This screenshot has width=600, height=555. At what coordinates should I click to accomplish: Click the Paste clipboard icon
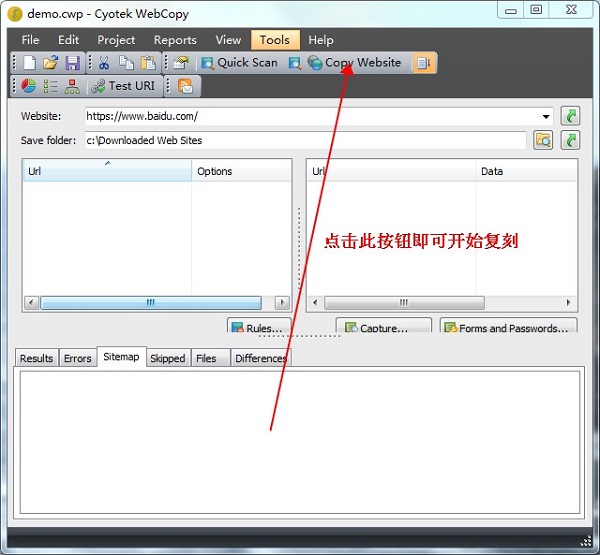coord(148,63)
